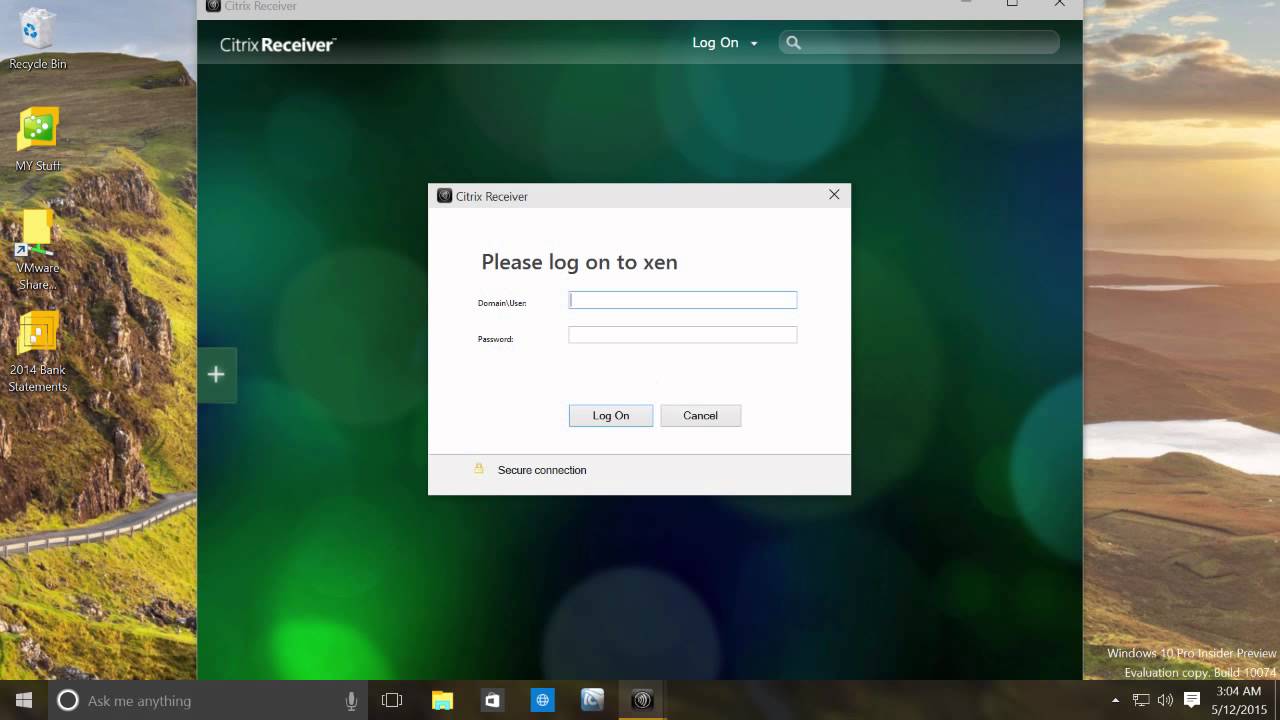The height and width of the screenshot is (720, 1280).
Task: Open the Action Center notifications icon
Action: click(x=1191, y=701)
